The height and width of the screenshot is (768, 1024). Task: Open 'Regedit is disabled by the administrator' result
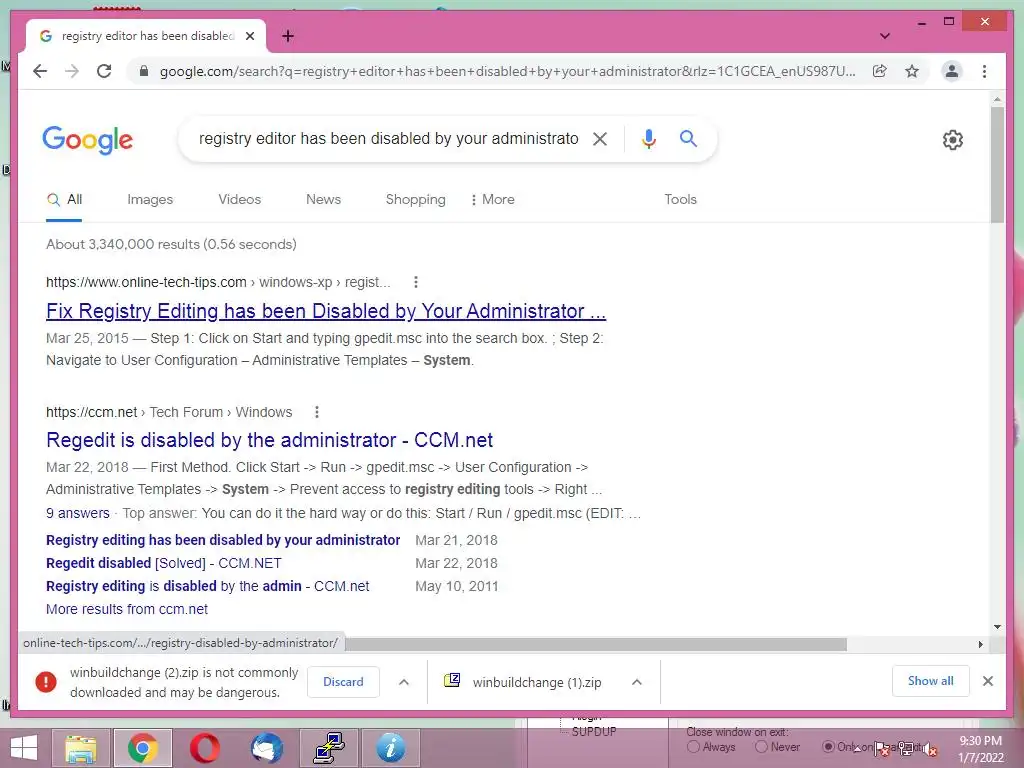(x=269, y=440)
